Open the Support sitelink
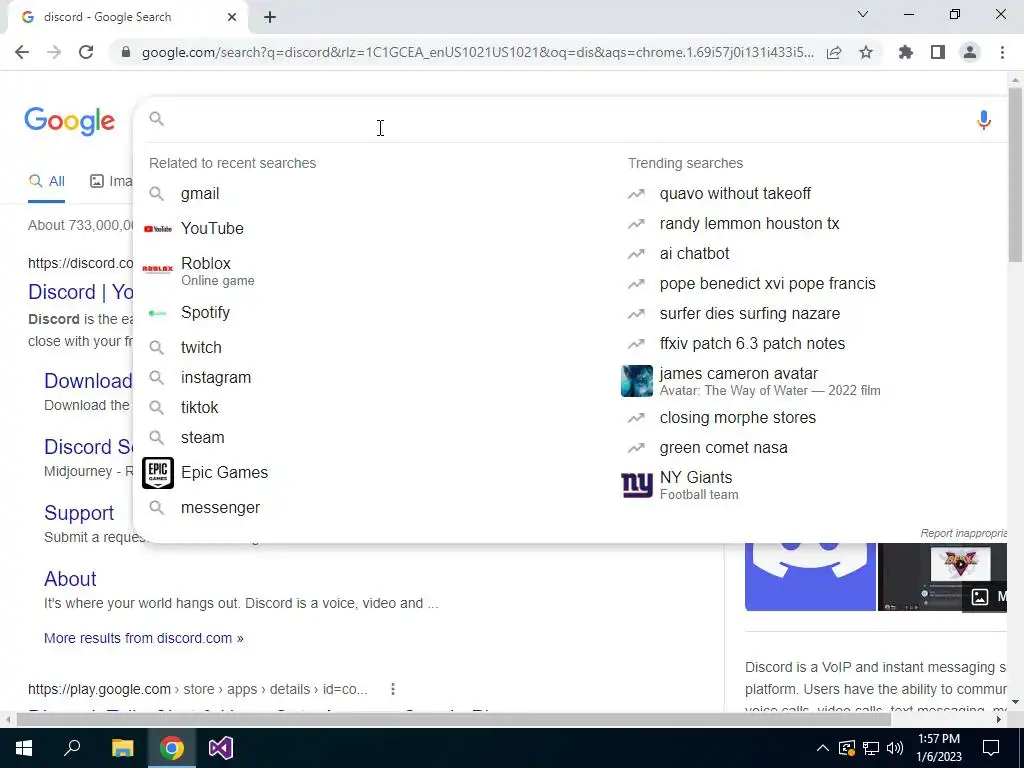This screenshot has width=1024, height=768. click(x=79, y=513)
